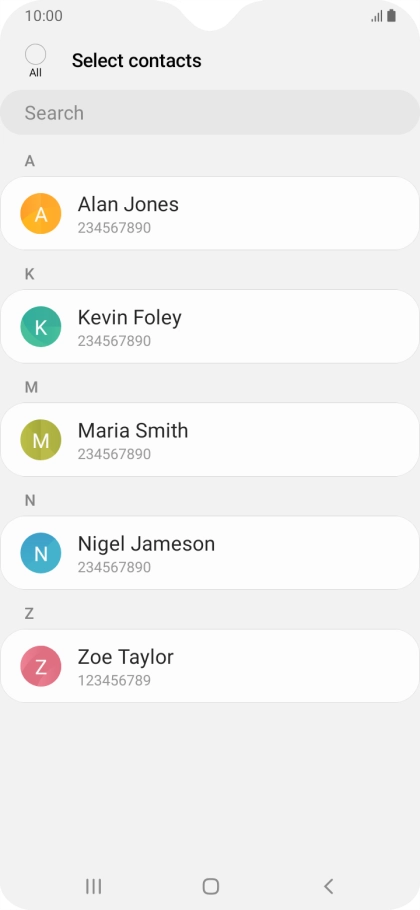Tap Zoe Taylor's number 123456789
420x910 pixels.
click(114, 680)
